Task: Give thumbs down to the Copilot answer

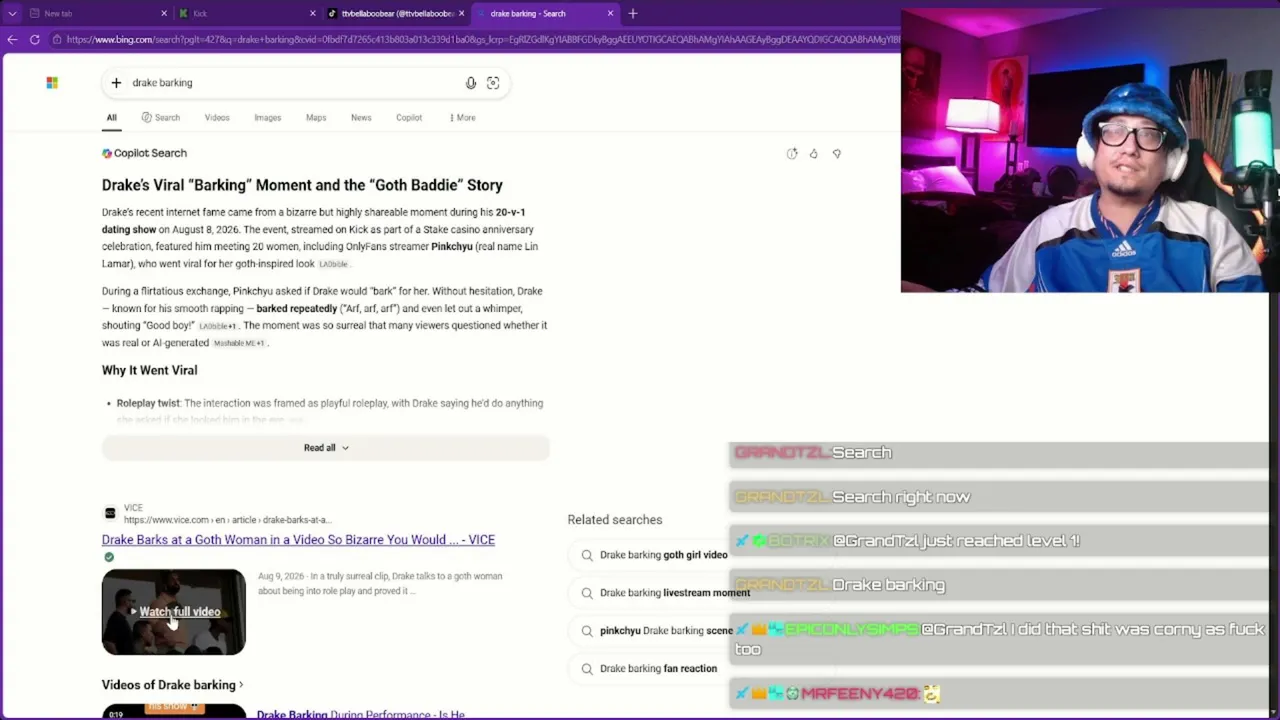Action: click(x=837, y=154)
